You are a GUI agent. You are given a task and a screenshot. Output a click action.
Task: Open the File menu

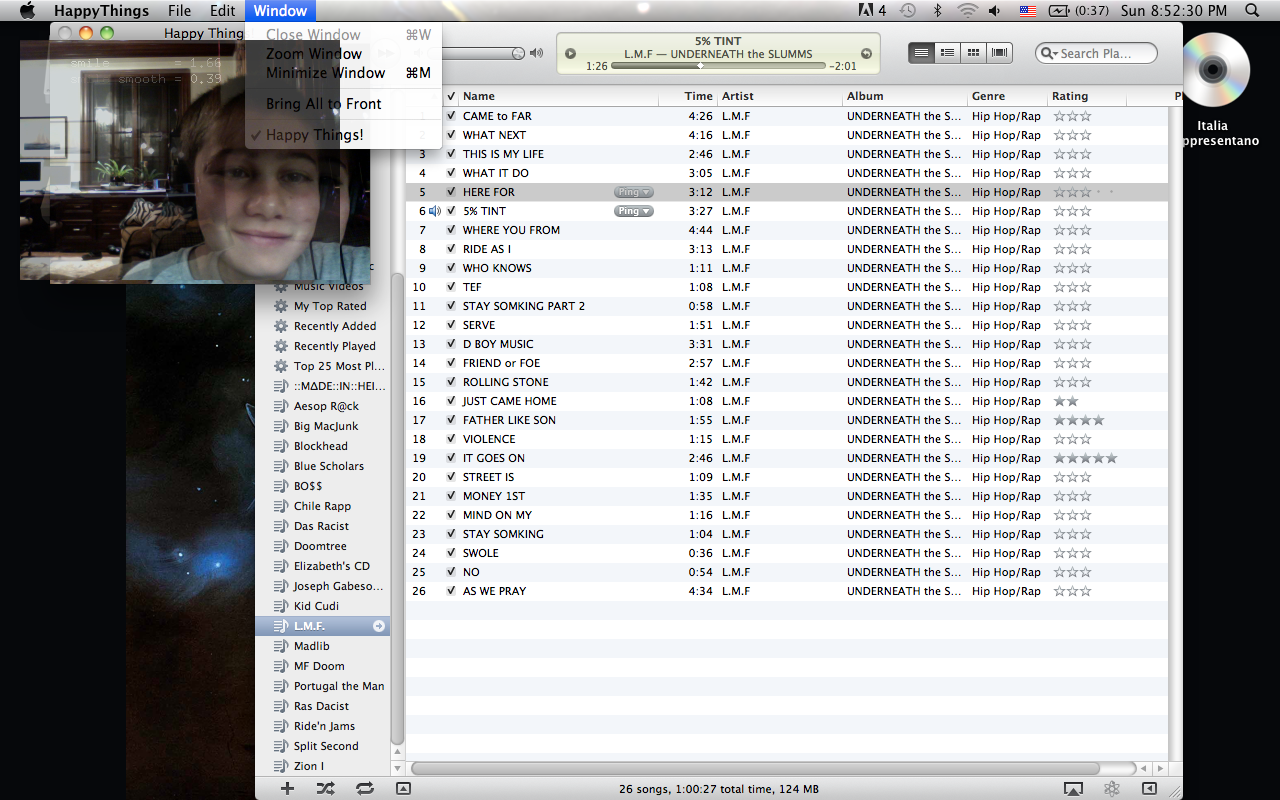[x=179, y=11]
